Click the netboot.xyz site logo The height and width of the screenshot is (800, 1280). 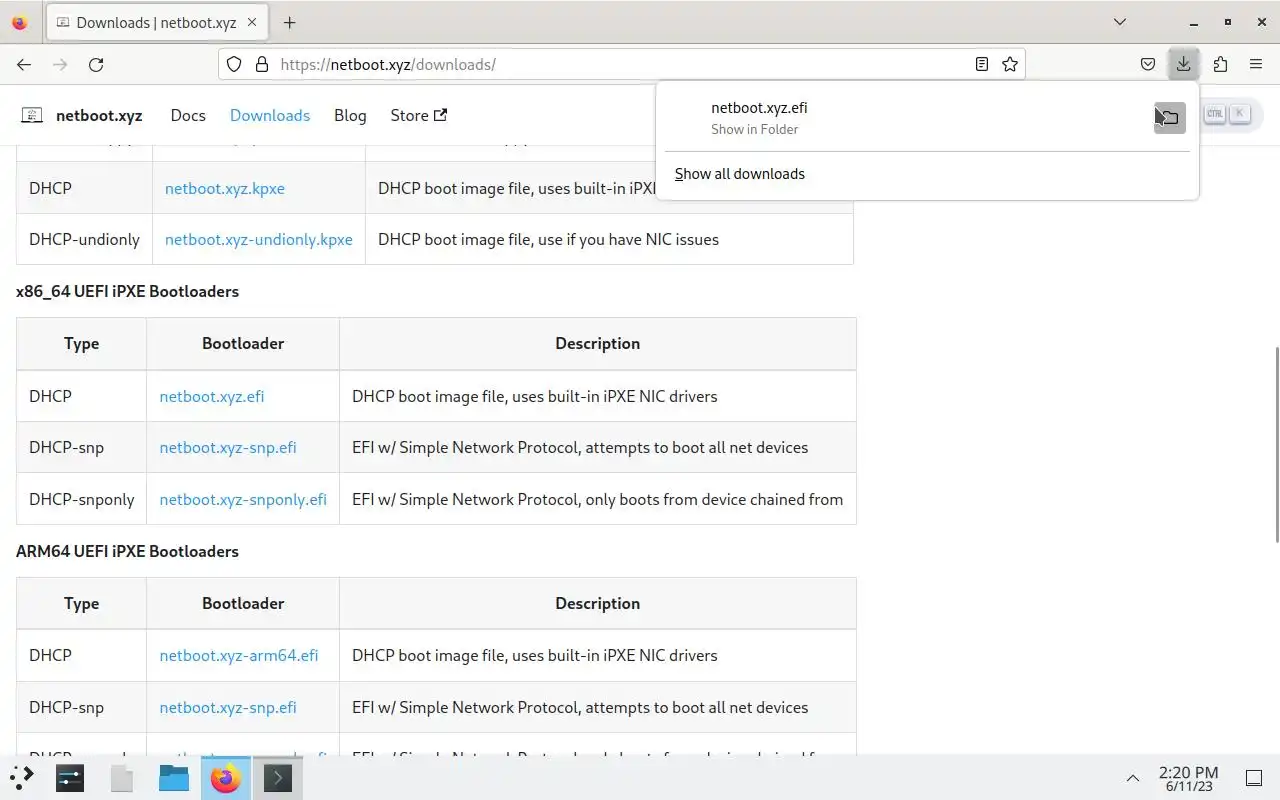click(x=32, y=115)
